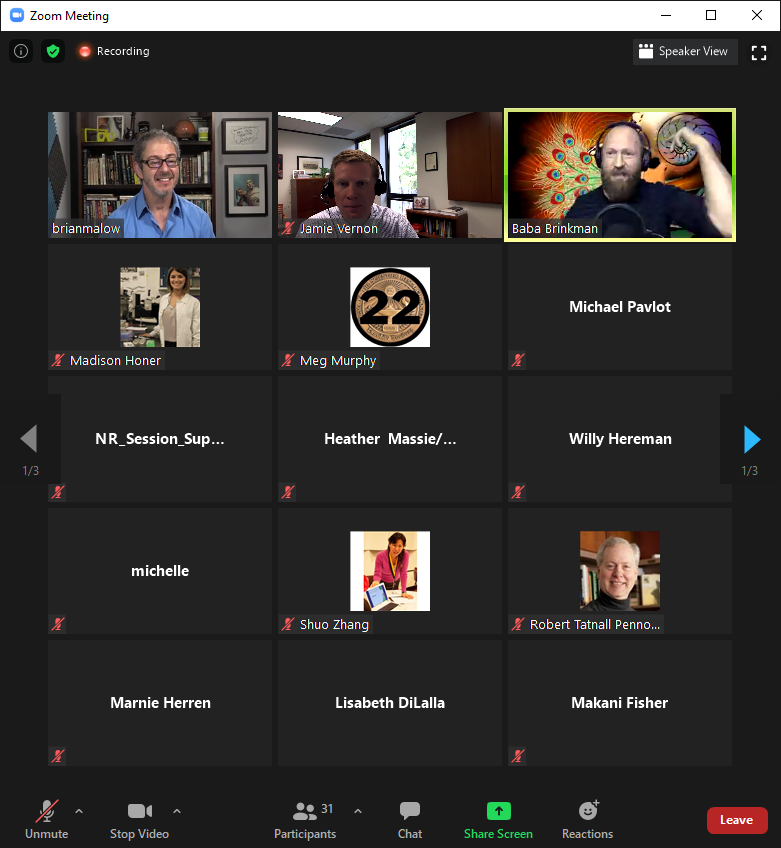Image resolution: width=781 pixels, height=848 pixels.
Task: Click Willy Hereman's muted mic icon
Action: [x=518, y=492]
